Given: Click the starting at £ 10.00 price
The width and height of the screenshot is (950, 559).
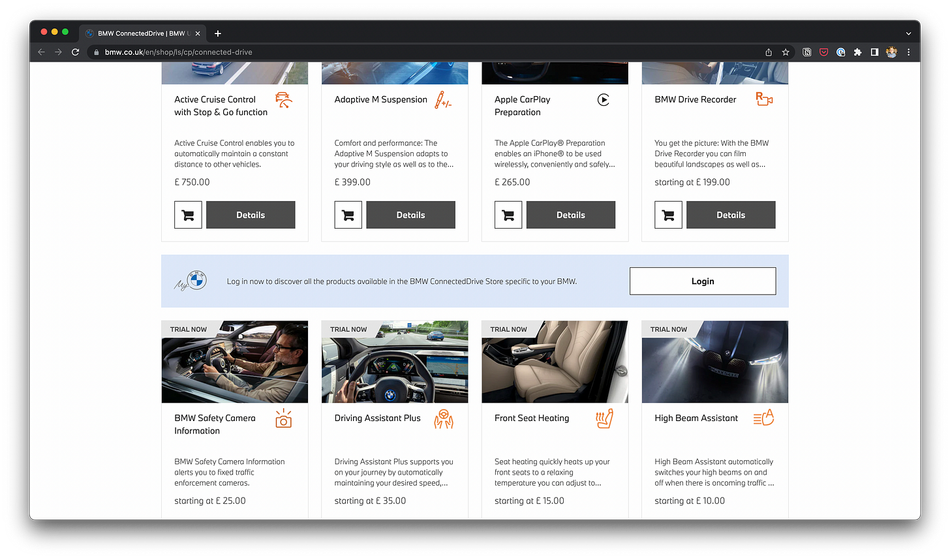Looking at the screenshot, I should (689, 501).
